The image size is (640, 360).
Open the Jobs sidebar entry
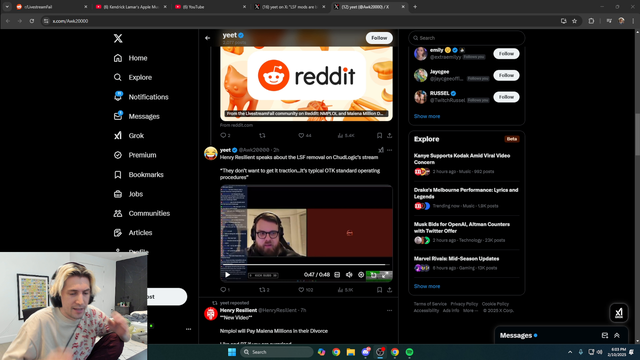point(128,194)
